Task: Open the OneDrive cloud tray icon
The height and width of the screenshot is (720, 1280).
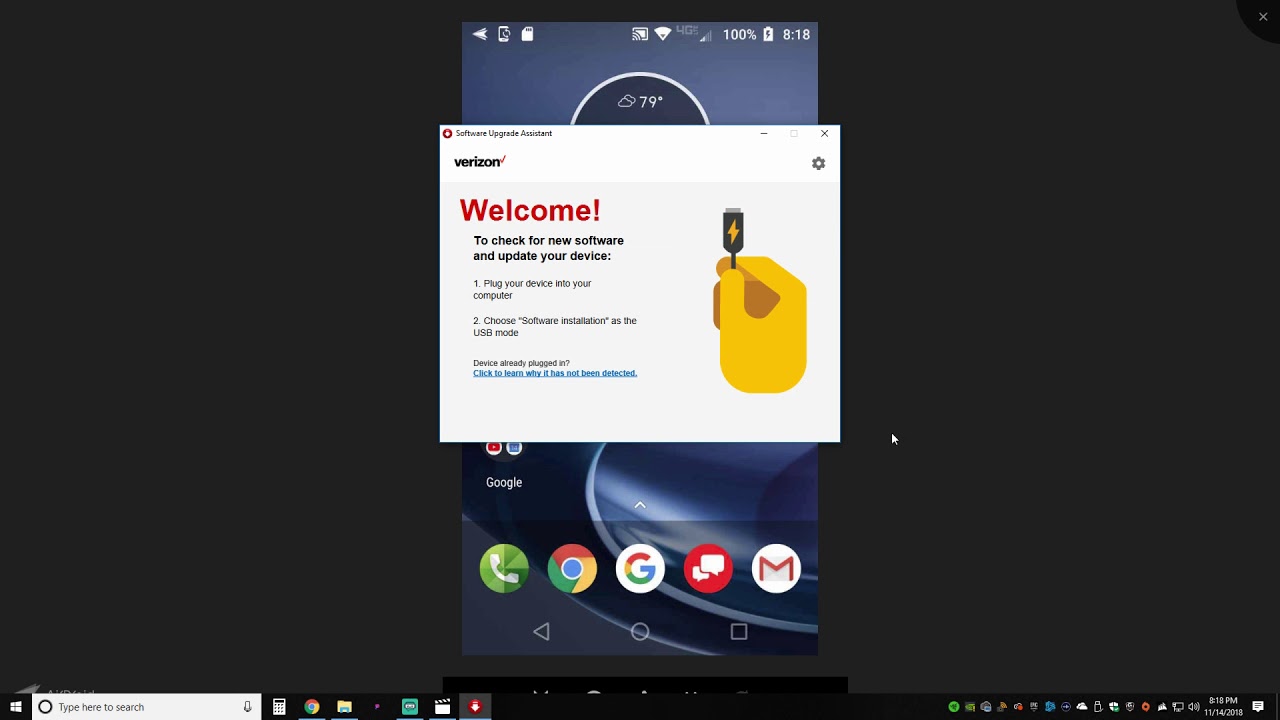Action: [1082, 707]
